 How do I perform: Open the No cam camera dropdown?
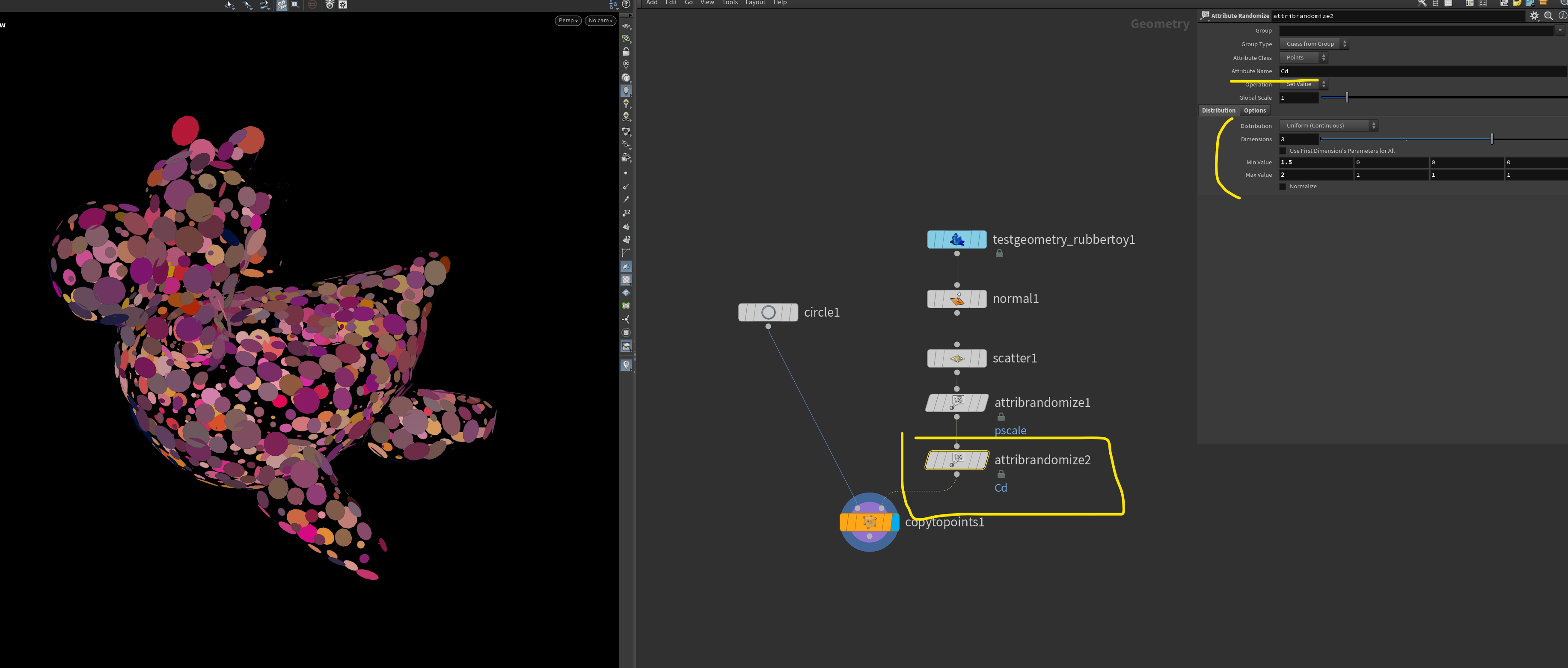600,21
